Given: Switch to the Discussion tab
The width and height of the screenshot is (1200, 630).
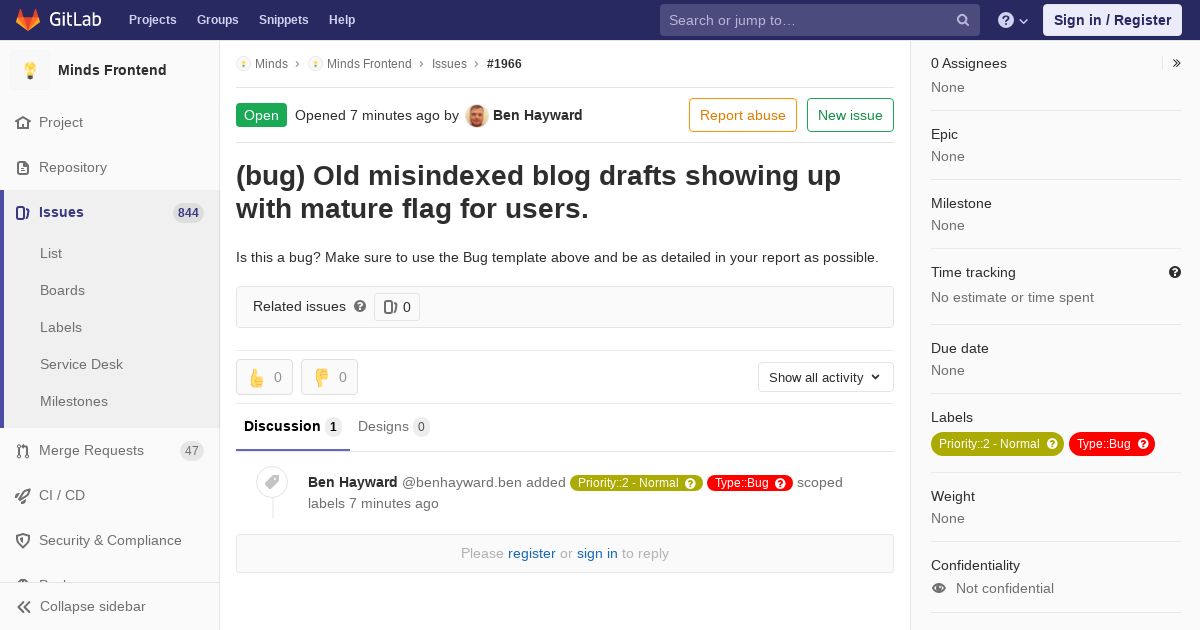Looking at the screenshot, I should click(x=293, y=427).
